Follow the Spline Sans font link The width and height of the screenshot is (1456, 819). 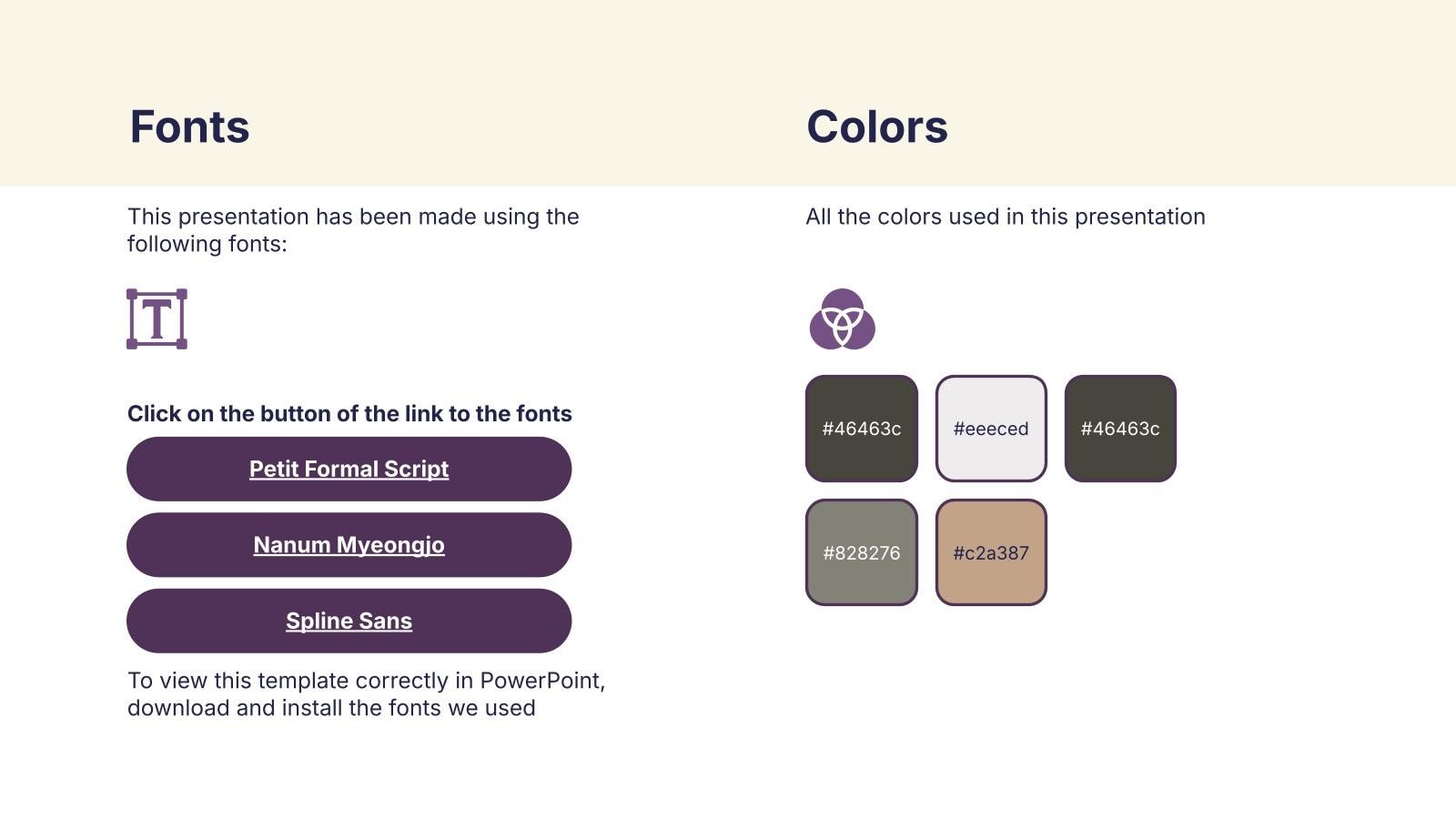click(349, 621)
